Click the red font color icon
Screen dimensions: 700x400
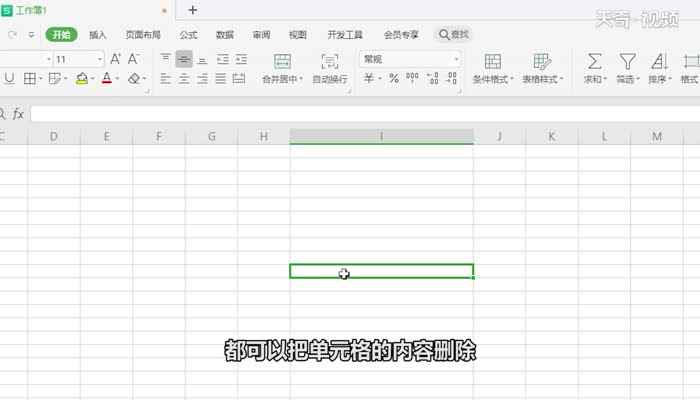pos(107,79)
